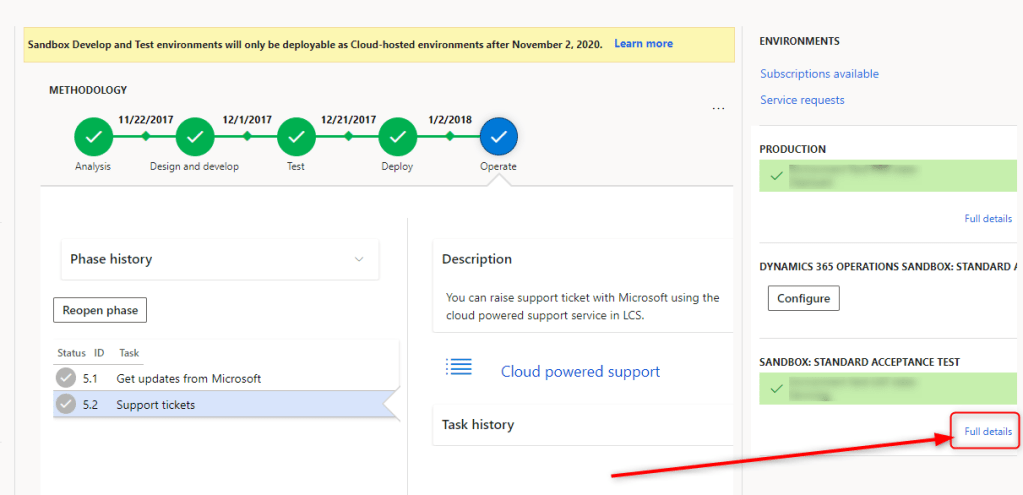
Task: Click the Configure button for Dynamics sandbox
Action: click(x=804, y=298)
